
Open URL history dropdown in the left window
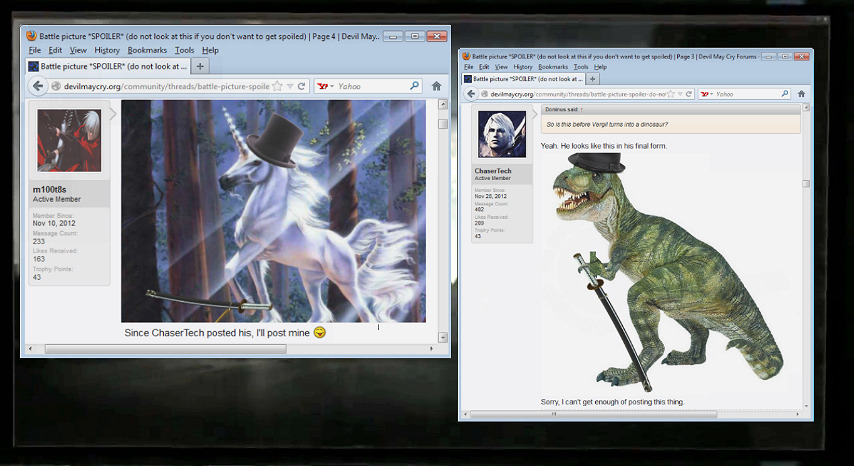coord(290,87)
